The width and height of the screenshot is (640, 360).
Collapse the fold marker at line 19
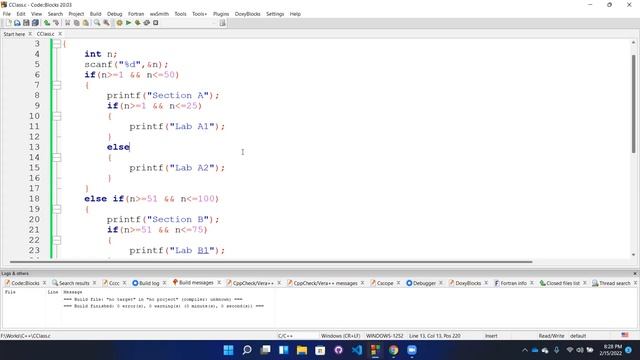(57, 209)
